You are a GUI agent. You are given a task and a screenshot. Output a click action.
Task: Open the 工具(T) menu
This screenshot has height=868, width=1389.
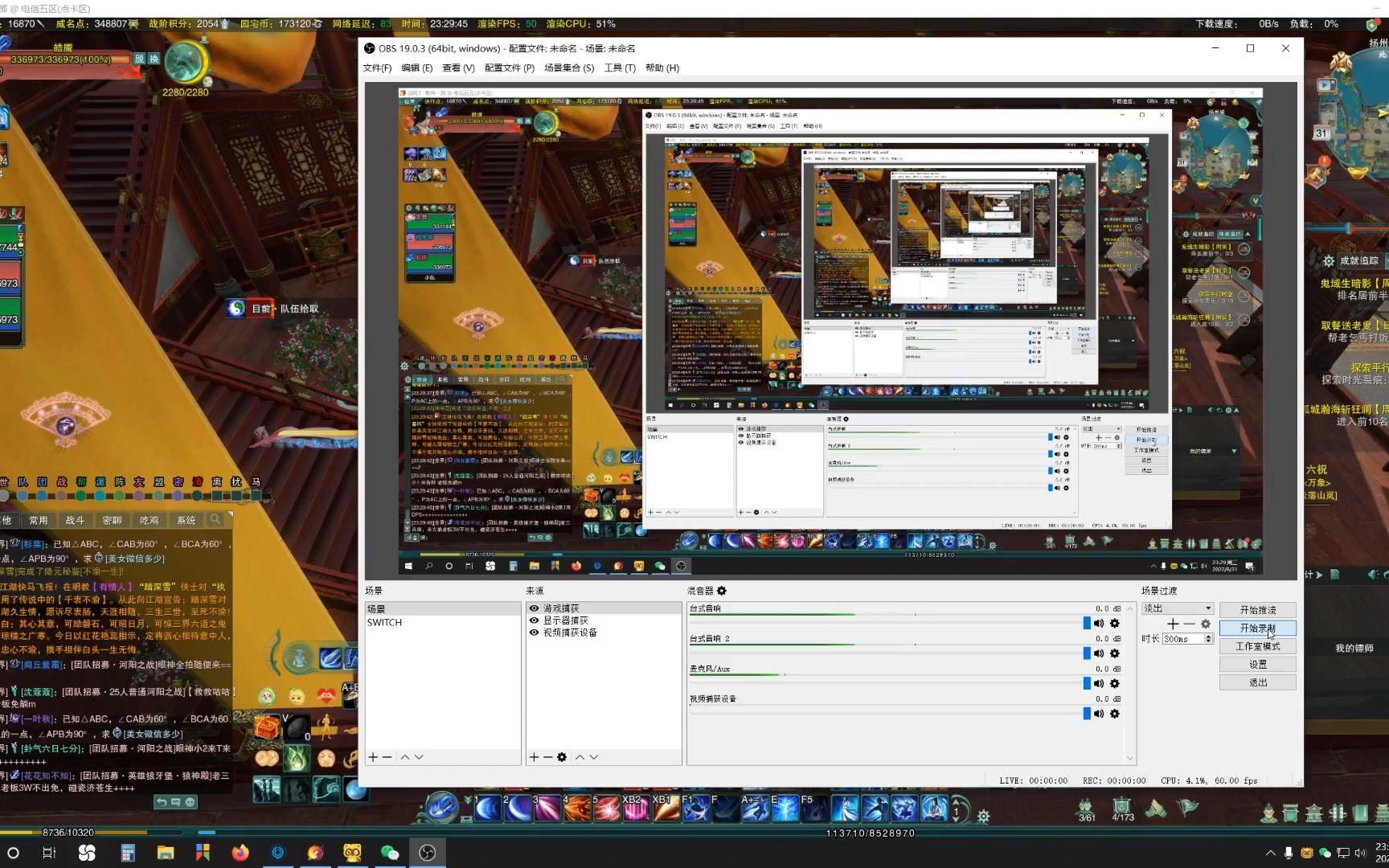pyautogui.click(x=620, y=68)
